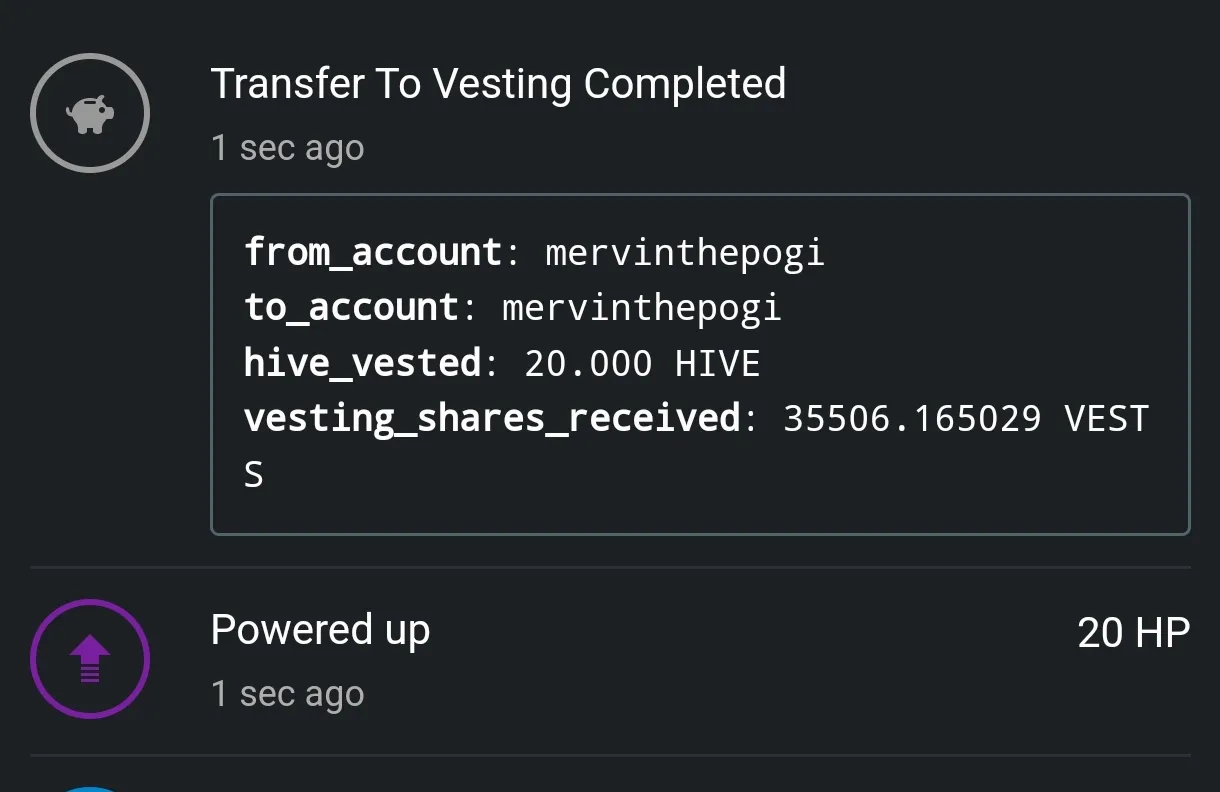
Task: Click the purple power up arrow icon
Action: point(90,660)
